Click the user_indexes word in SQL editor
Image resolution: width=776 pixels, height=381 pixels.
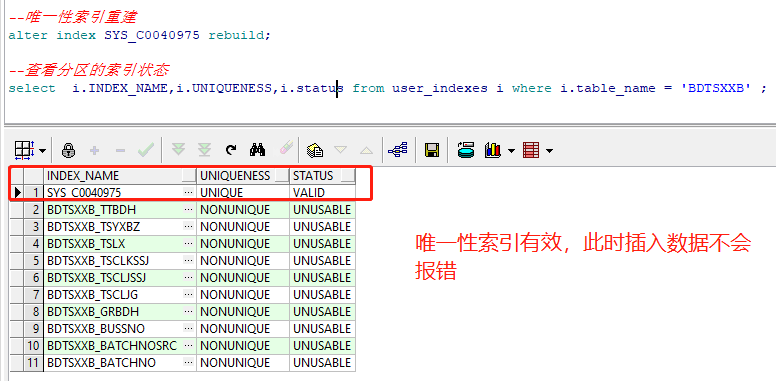(x=439, y=89)
